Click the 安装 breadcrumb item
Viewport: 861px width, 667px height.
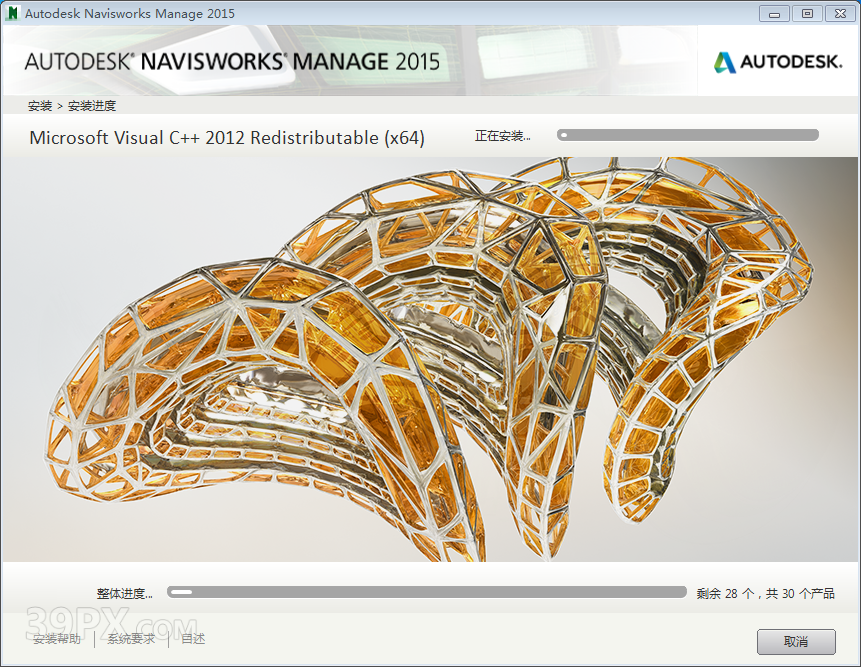click(40, 106)
